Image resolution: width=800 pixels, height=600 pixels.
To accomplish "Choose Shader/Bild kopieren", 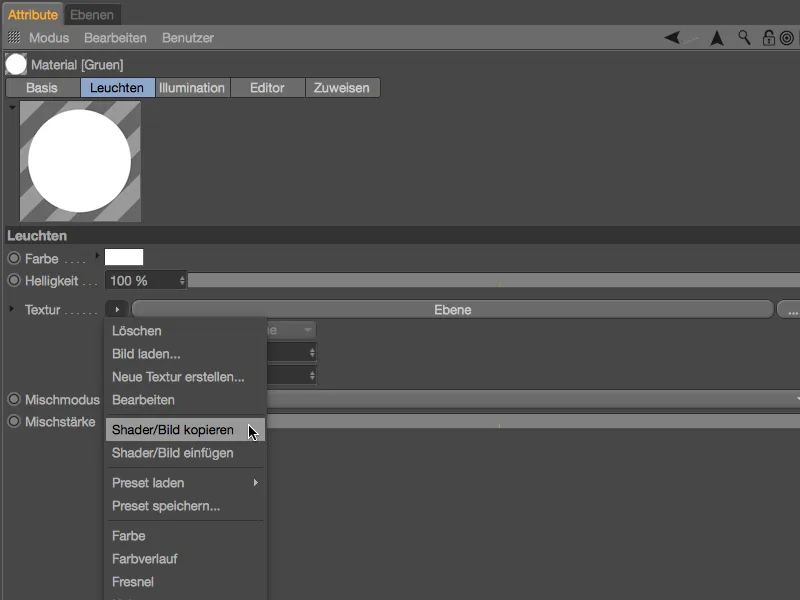I will click(x=186, y=430).
